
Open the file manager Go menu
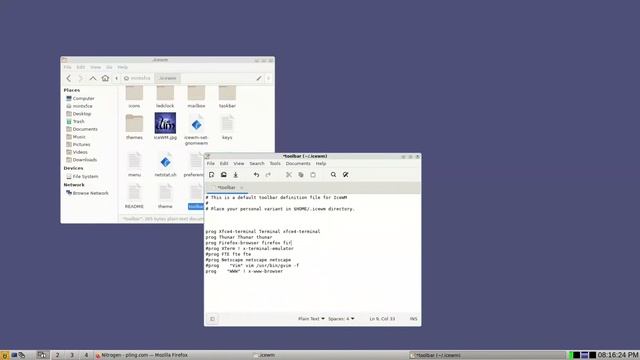point(109,67)
